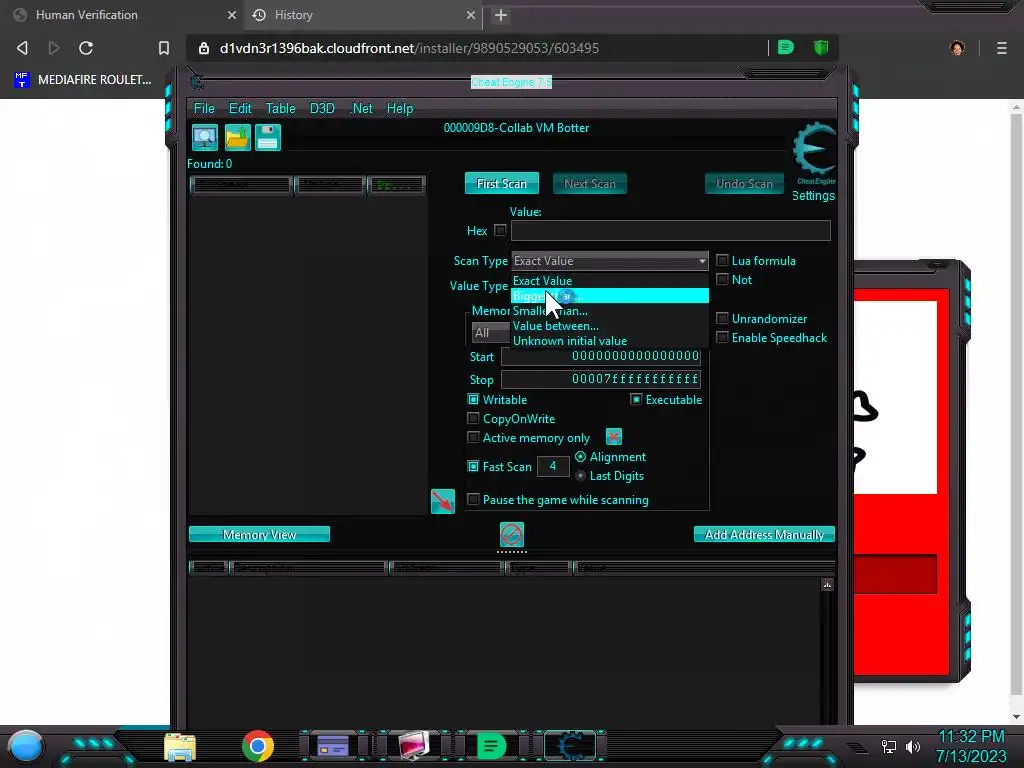This screenshot has height=768, width=1024.
Task: Check Pause the game while scanning
Action: click(x=473, y=500)
